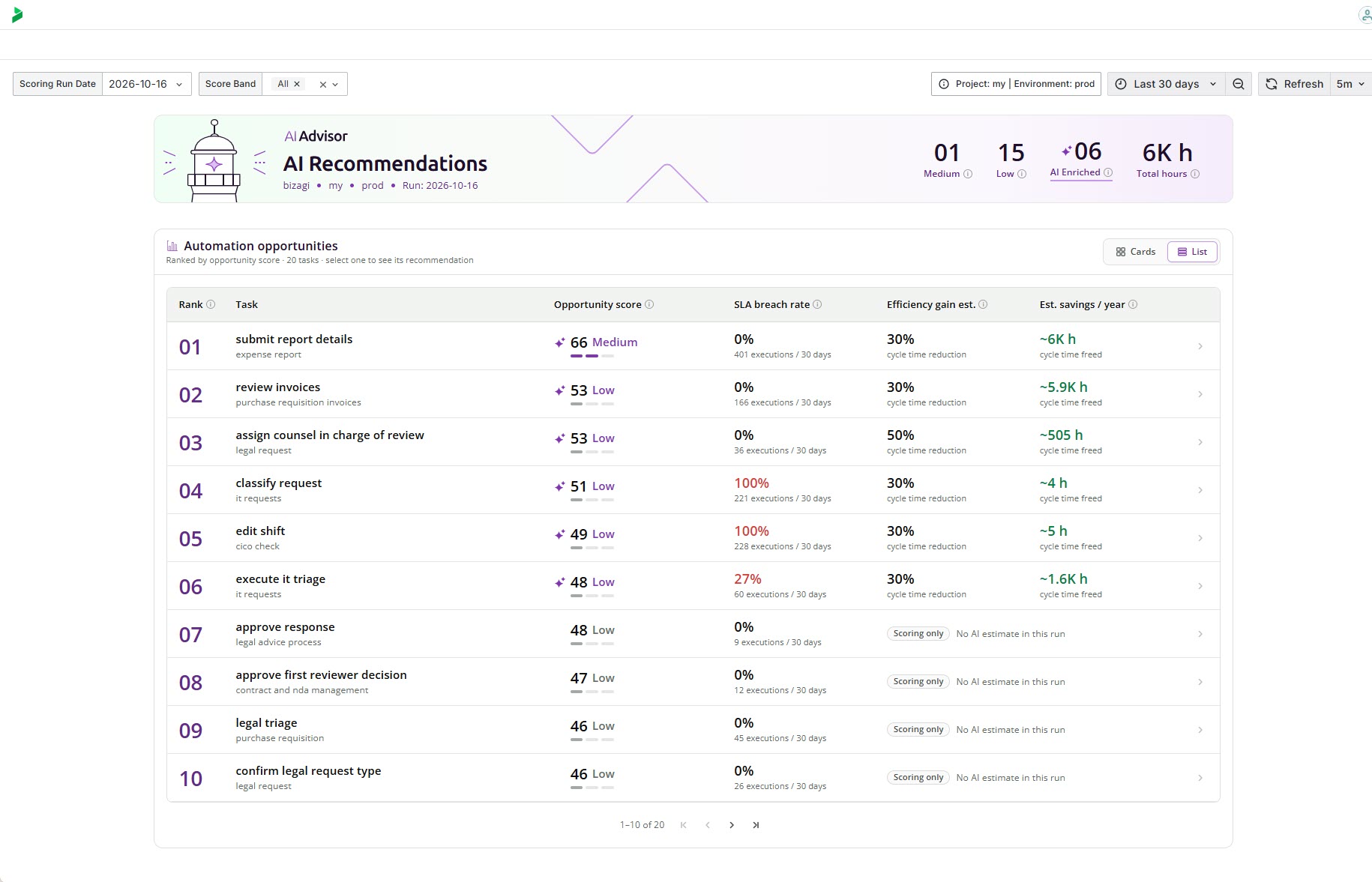This screenshot has width=1372, height=882.
Task: Select the classify request task
Action: 693,490
